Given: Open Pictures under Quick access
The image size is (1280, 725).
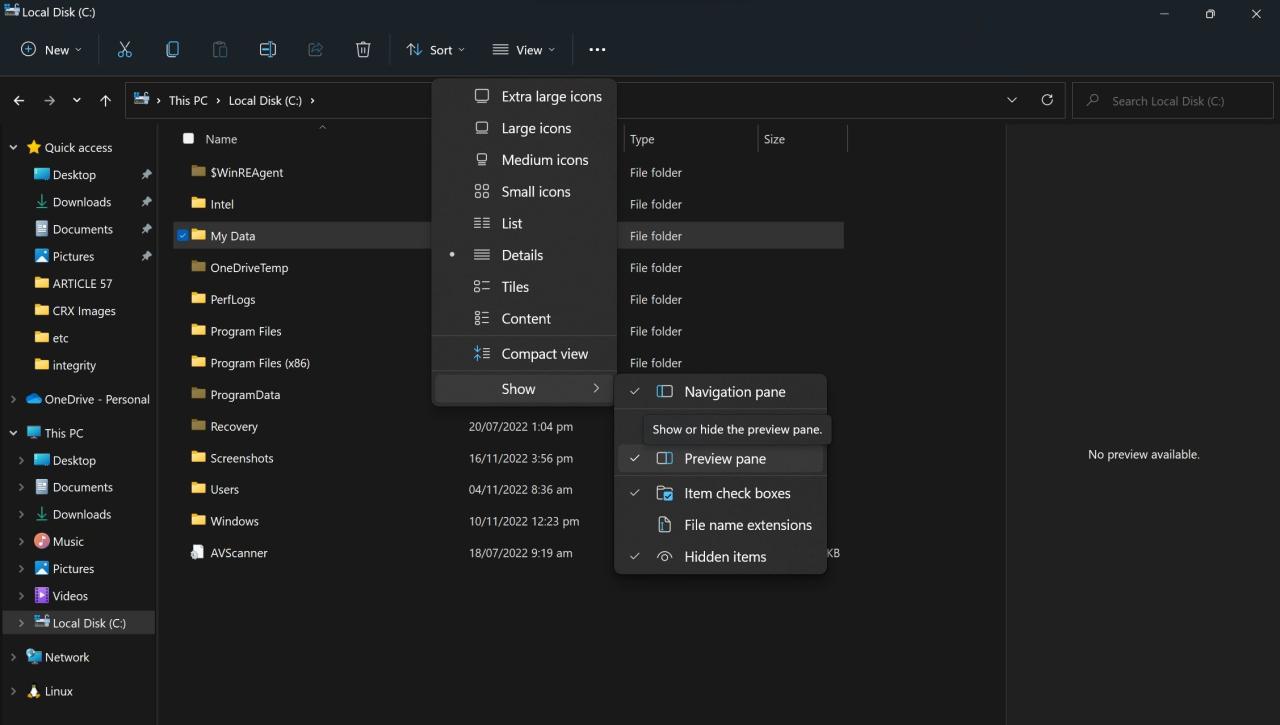Looking at the screenshot, I should point(73,256).
